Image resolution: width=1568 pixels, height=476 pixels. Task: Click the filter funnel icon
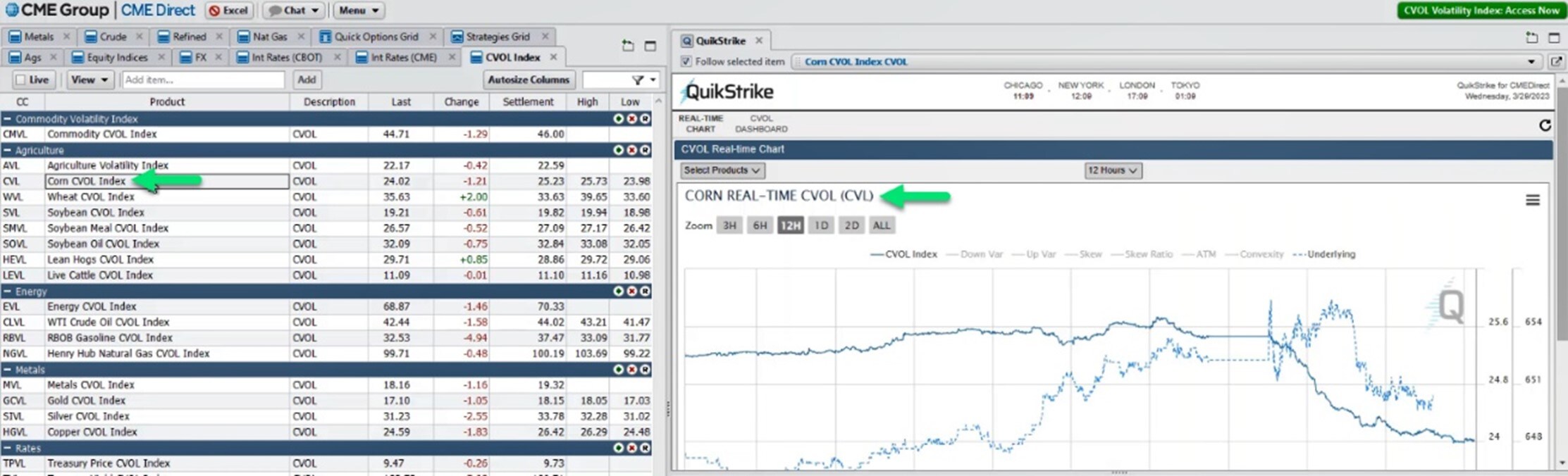pyautogui.click(x=637, y=80)
